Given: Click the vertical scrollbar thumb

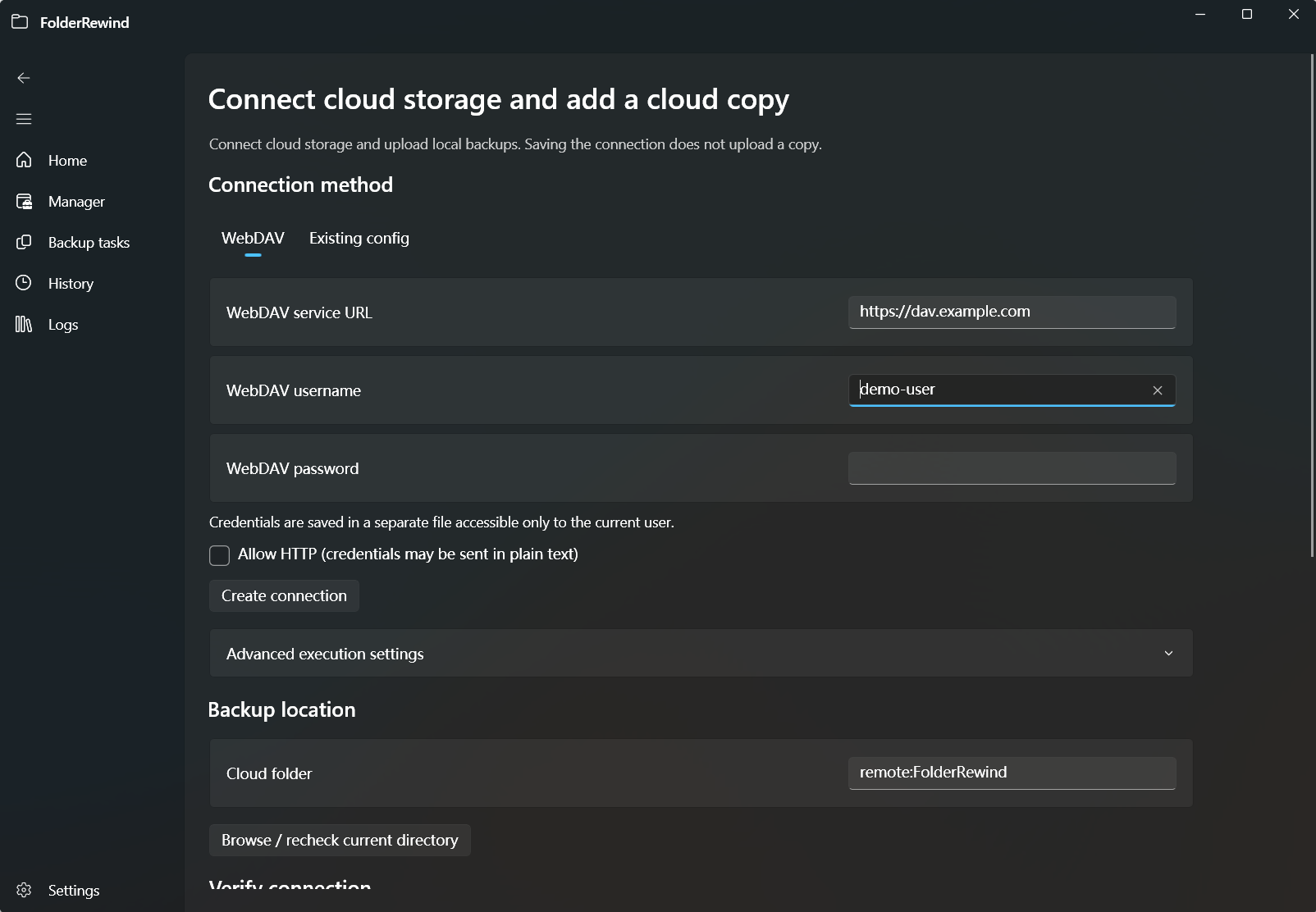Looking at the screenshot, I should coord(1312,306).
